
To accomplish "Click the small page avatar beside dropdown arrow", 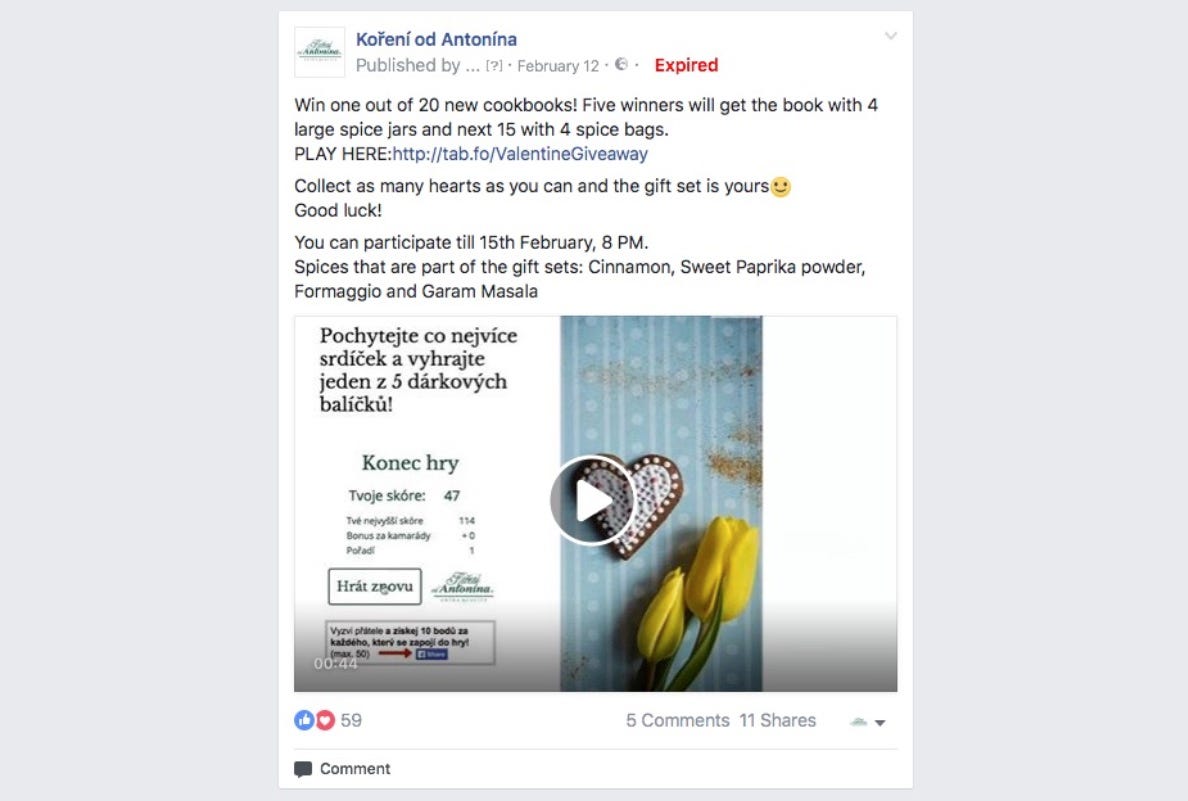I will coord(858,722).
